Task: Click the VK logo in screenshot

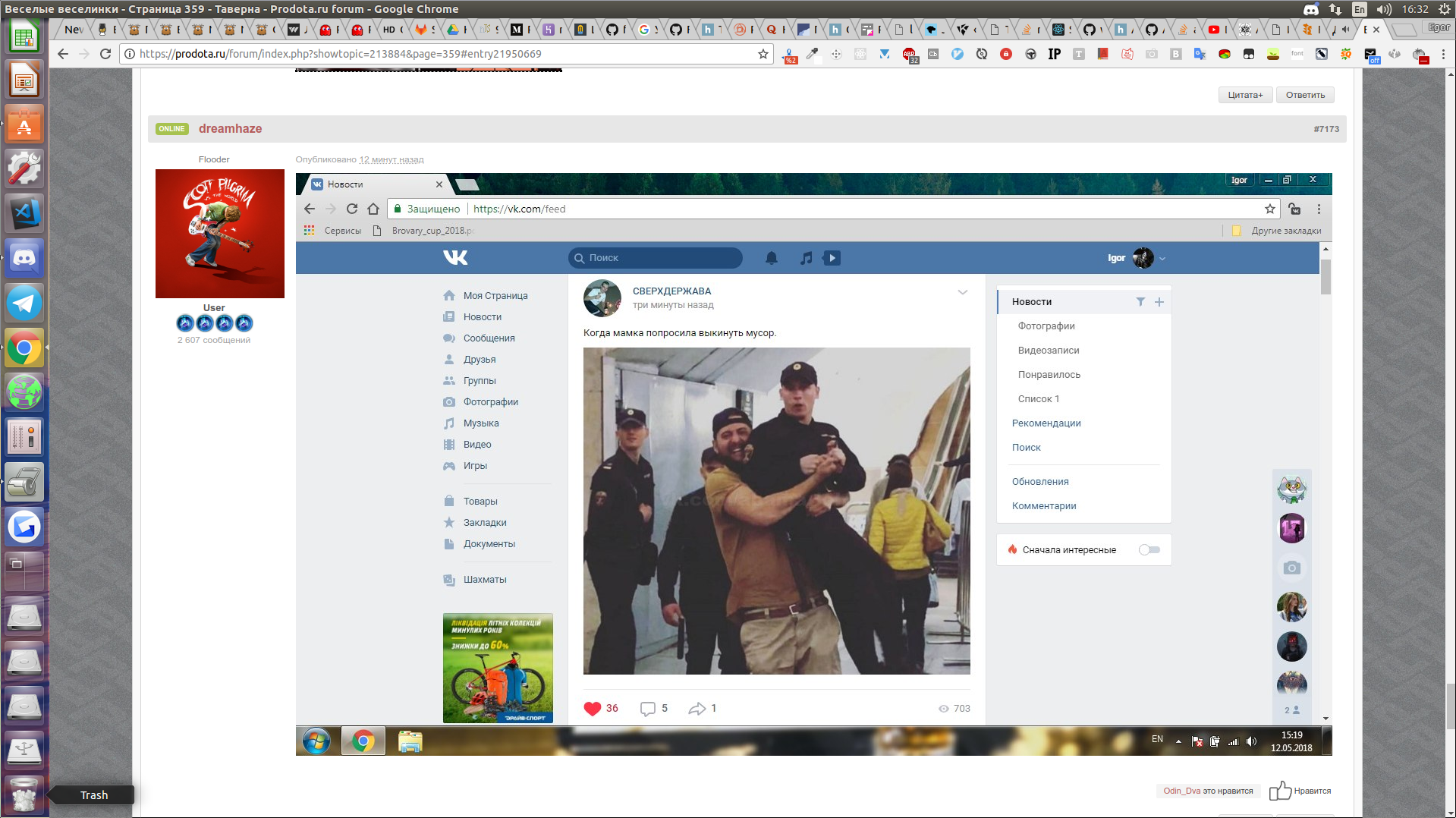Action: (455, 258)
